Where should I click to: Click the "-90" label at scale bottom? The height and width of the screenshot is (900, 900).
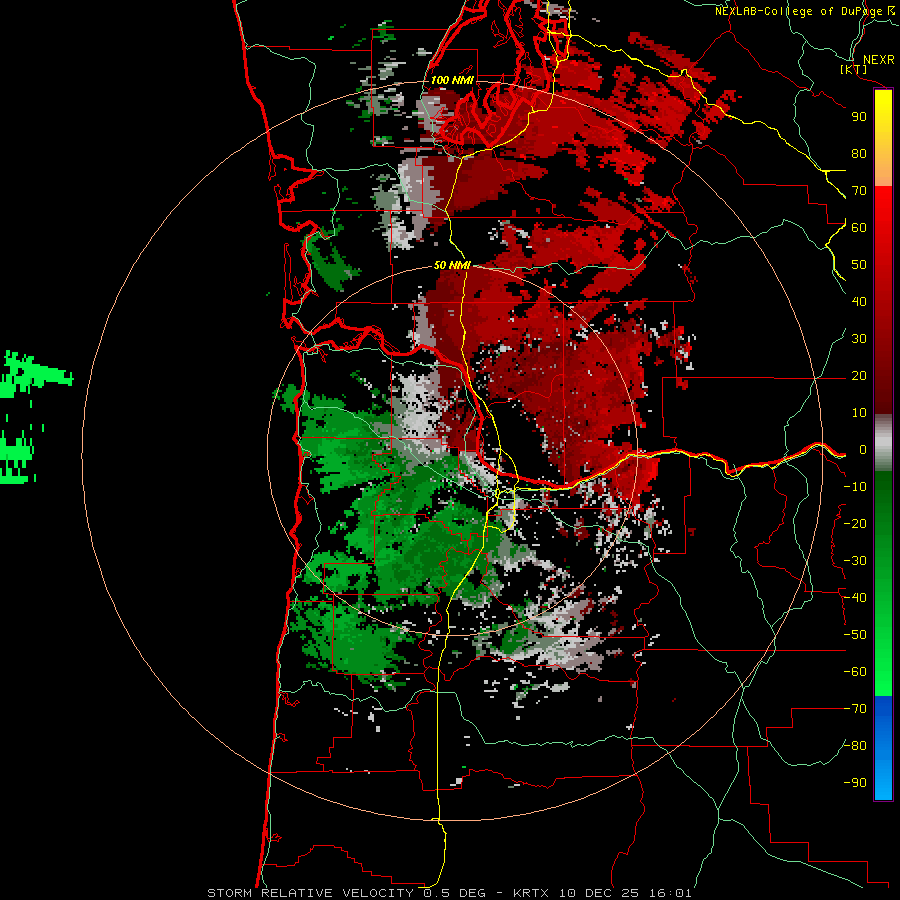[x=855, y=783]
